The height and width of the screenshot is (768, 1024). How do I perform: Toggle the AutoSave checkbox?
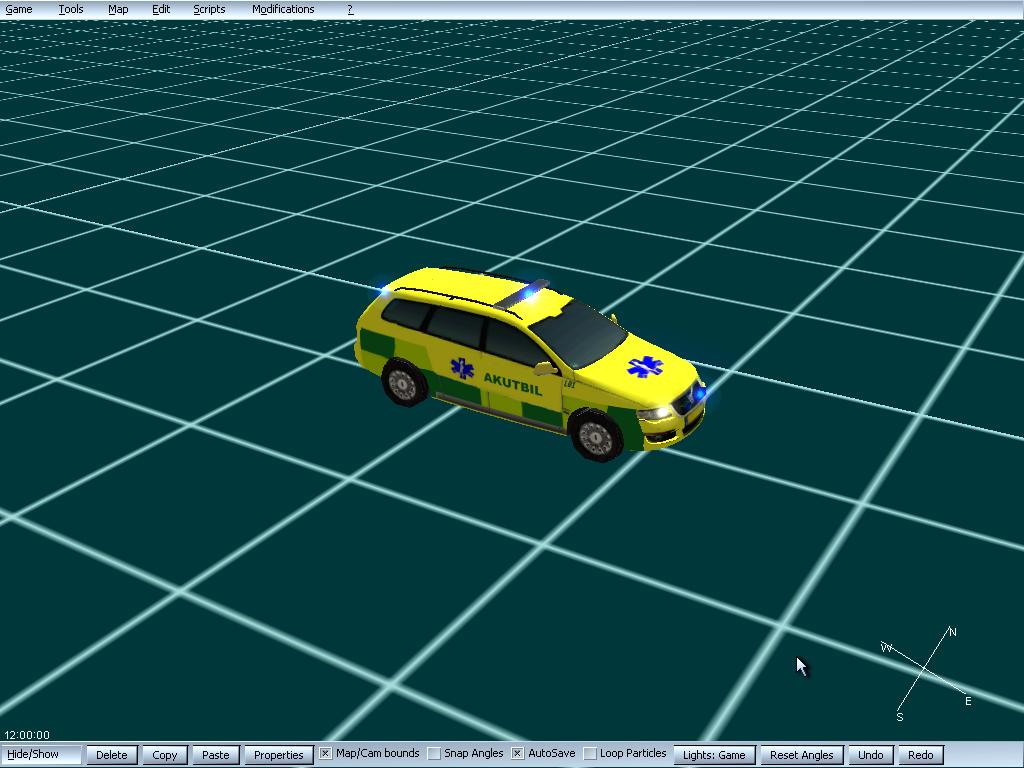pyautogui.click(x=517, y=754)
